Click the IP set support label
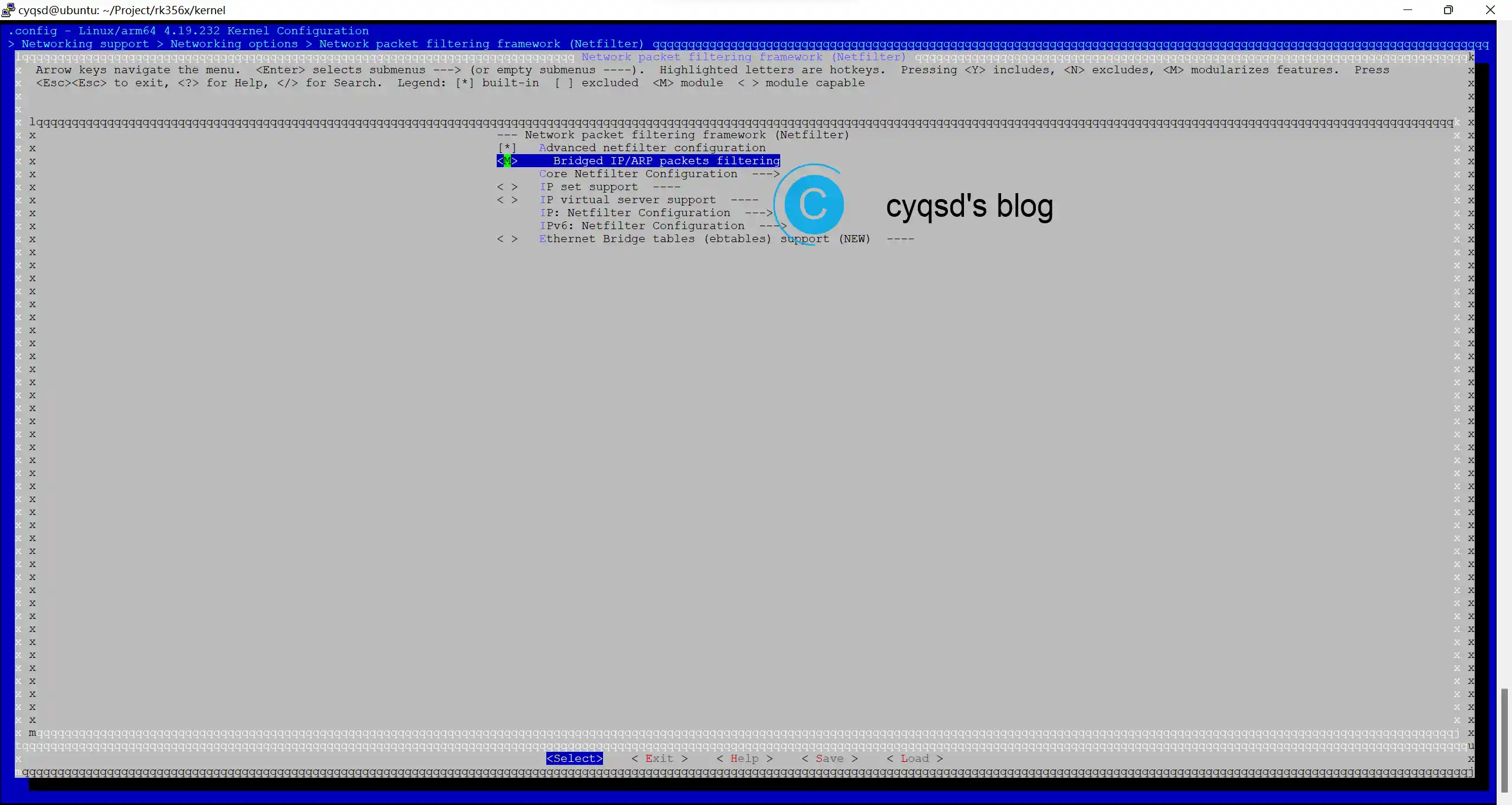1512x805 pixels. tap(589, 187)
